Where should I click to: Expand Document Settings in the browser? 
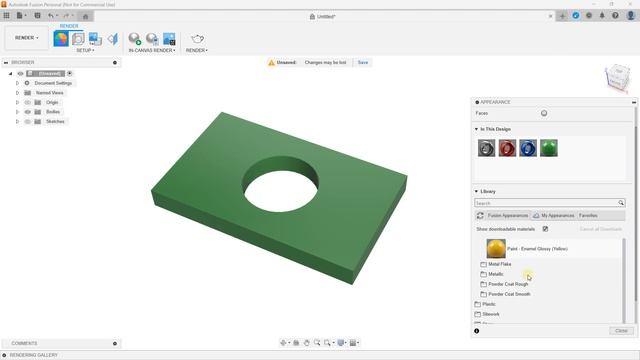pyautogui.click(x=17, y=83)
